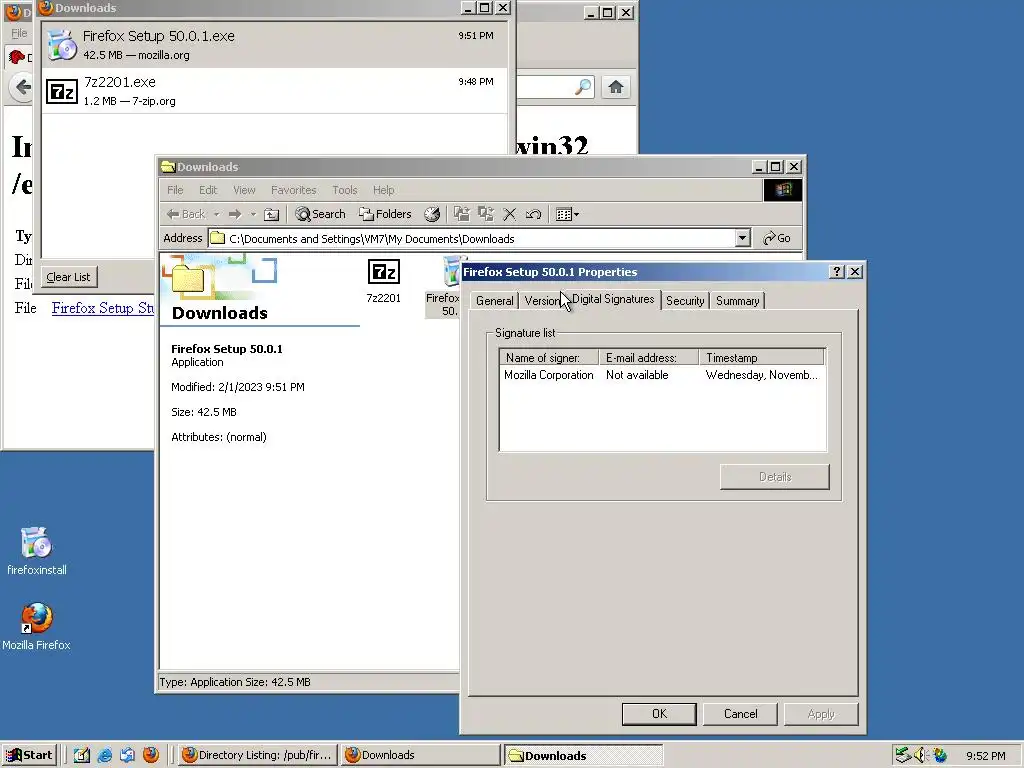Viewport: 1024px width, 768px height.
Task: Open the View menu in Explorer
Action: (x=244, y=190)
